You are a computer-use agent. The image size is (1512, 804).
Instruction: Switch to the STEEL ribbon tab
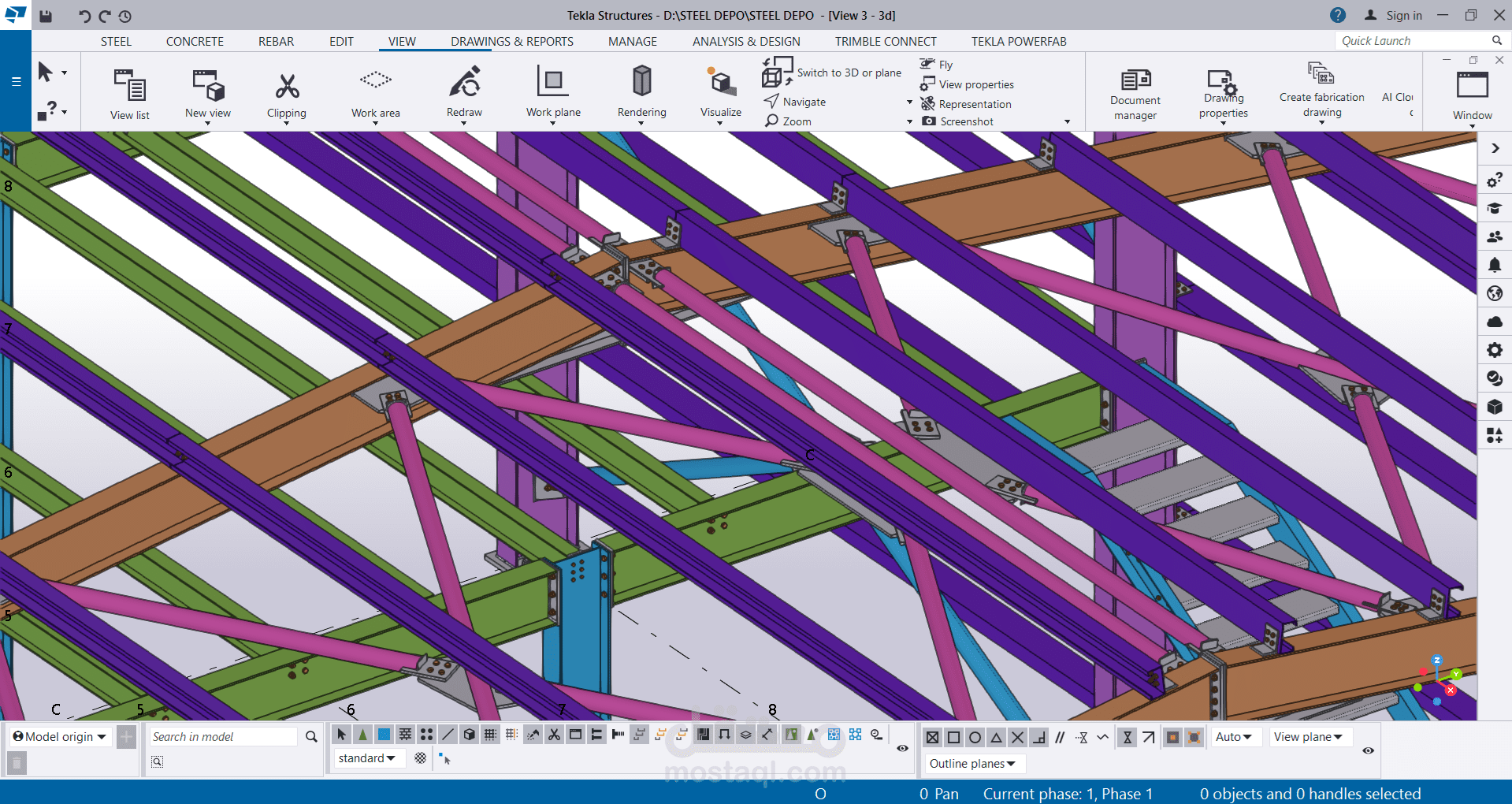coord(116,42)
